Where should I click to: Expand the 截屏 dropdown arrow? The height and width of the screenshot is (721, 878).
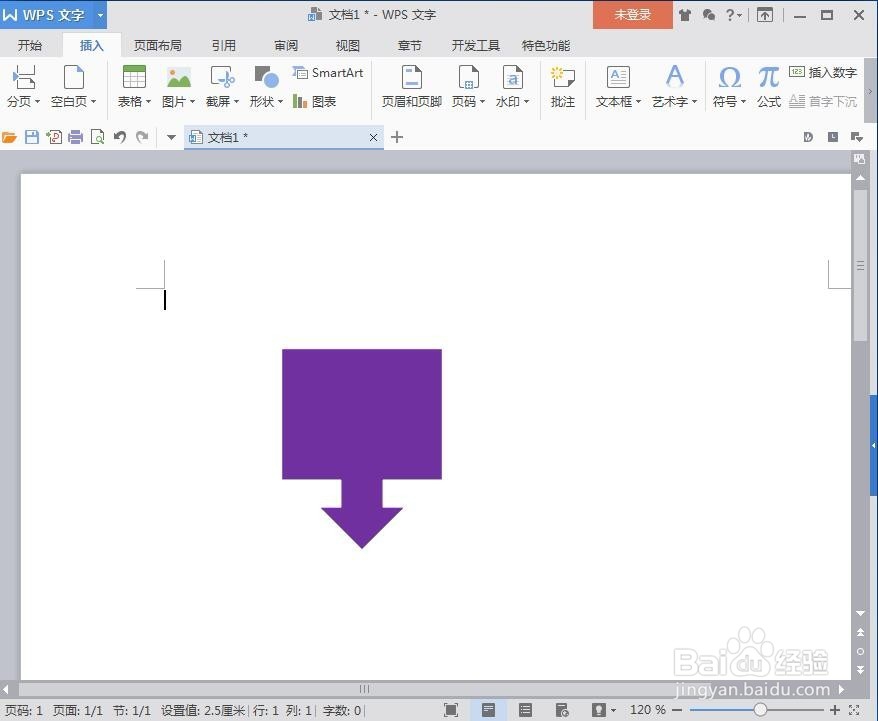[x=236, y=102]
